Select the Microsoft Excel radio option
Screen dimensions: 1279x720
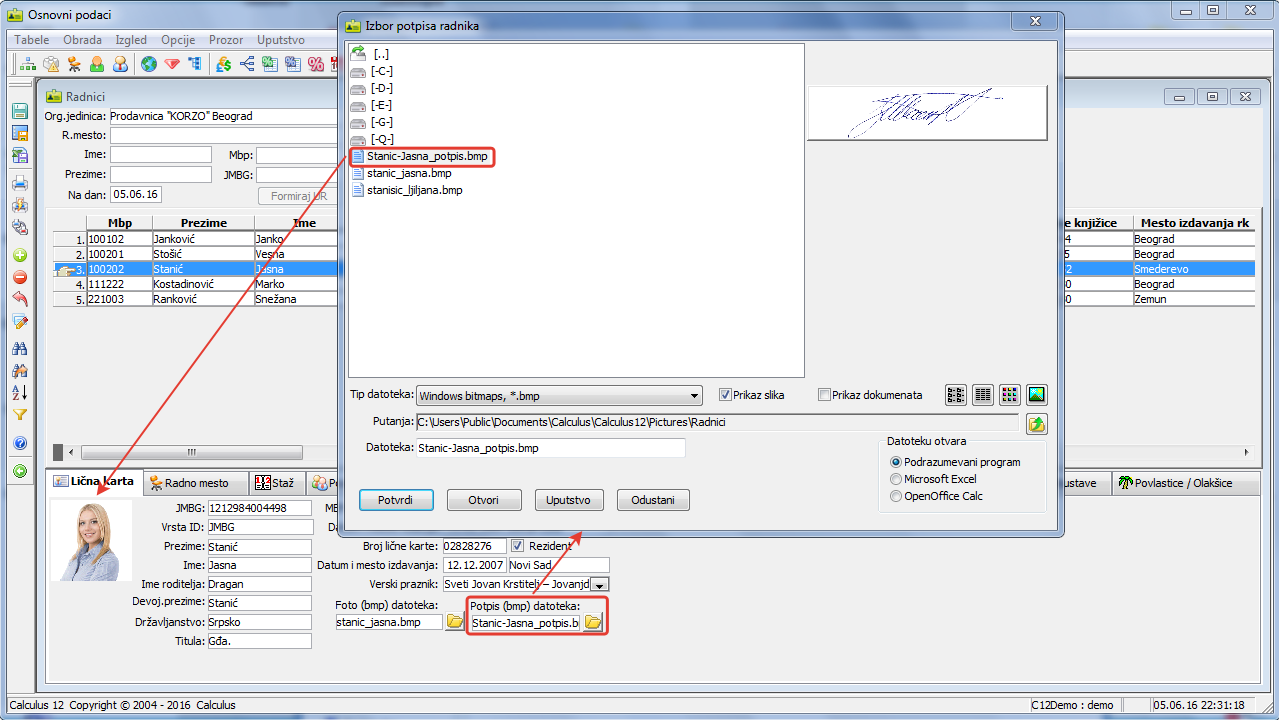click(x=896, y=479)
